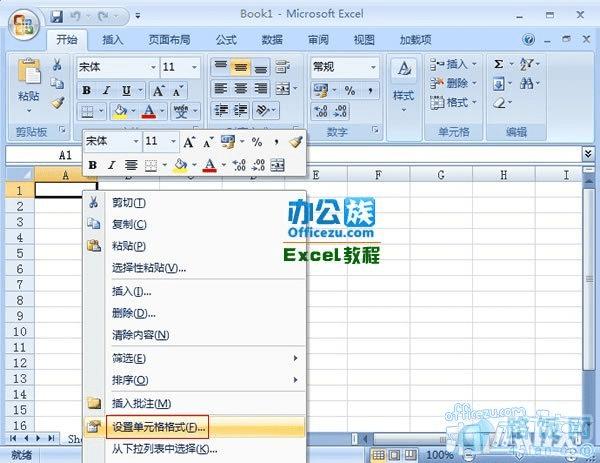Screen dimensions: 600x463
Task: Open the mini toolbar font name dropdown
Action: tap(136, 142)
